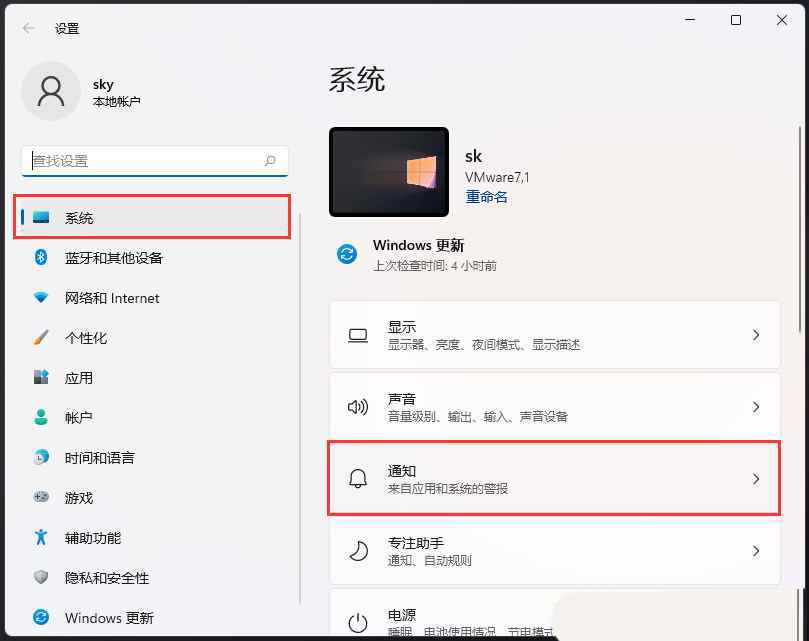This screenshot has height=641, width=809.
Task: Click the sky 本地帐户 name
Action: tap(117, 92)
